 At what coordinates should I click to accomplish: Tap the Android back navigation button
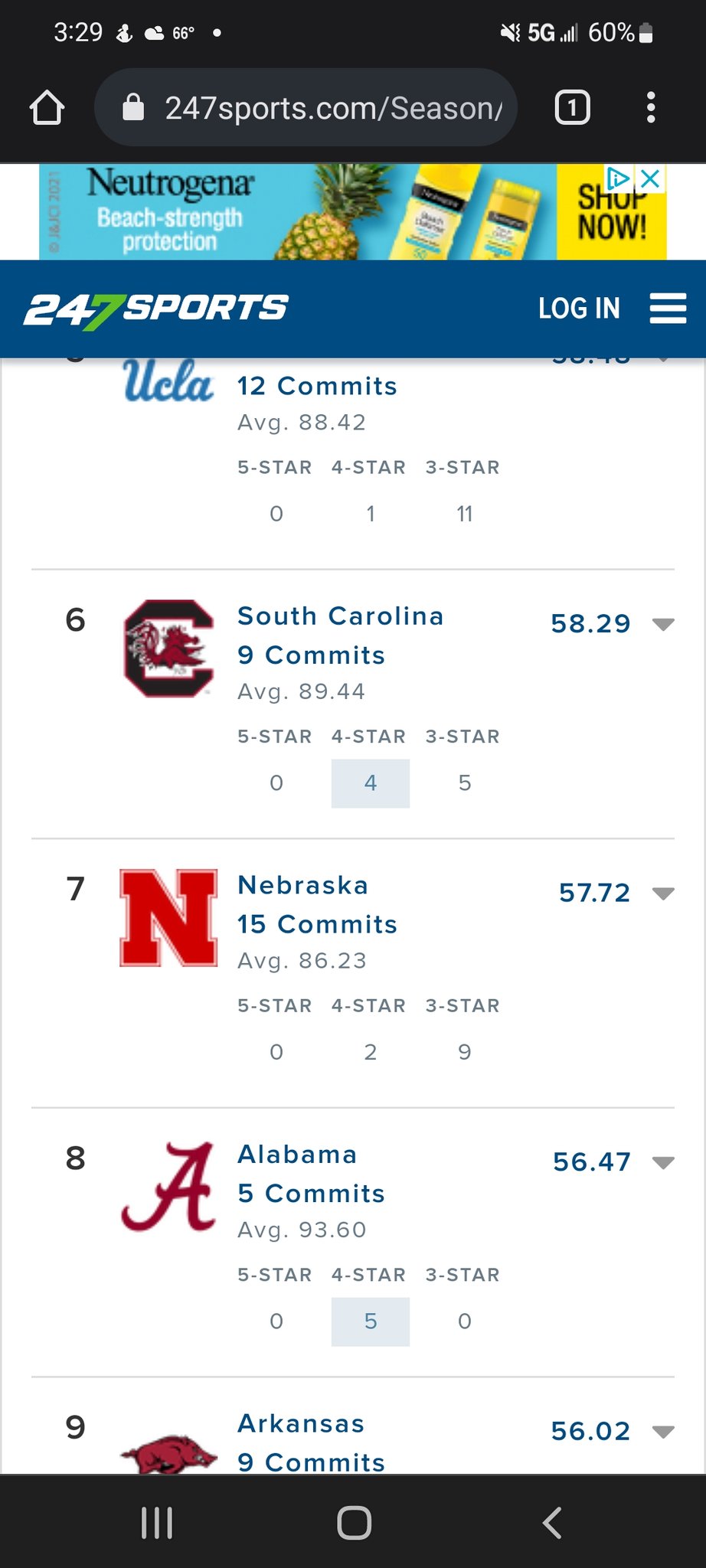tap(552, 1522)
